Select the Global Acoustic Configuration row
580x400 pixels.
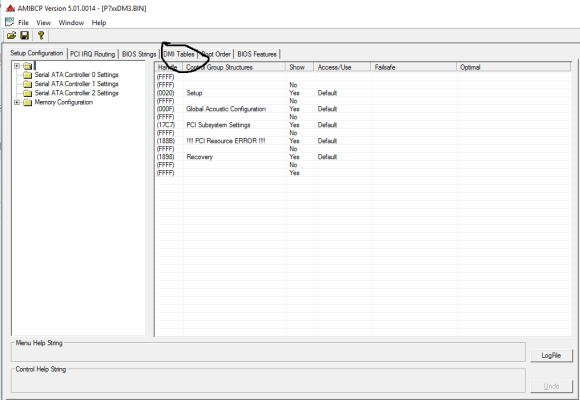(x=362, y=109)
